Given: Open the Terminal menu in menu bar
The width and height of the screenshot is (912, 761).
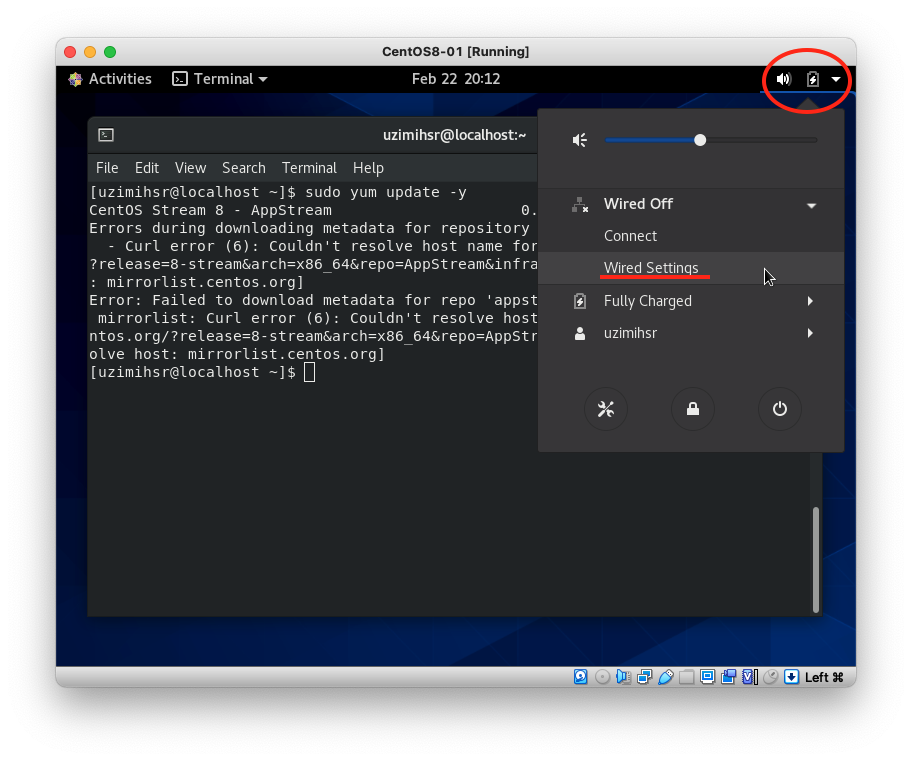Looking at the screenshot, I should (309, 168).
